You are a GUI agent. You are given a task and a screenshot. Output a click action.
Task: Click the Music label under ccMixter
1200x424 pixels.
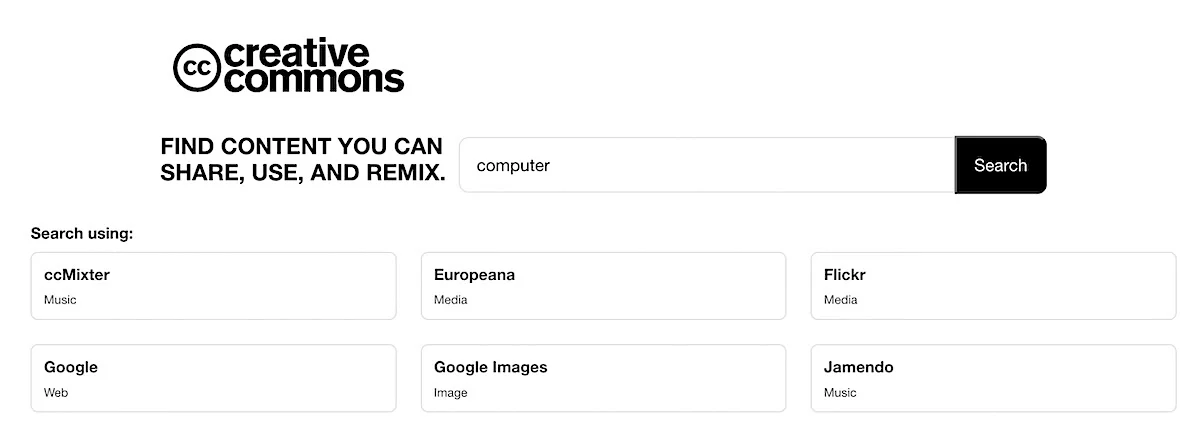[x=60, y=300]
